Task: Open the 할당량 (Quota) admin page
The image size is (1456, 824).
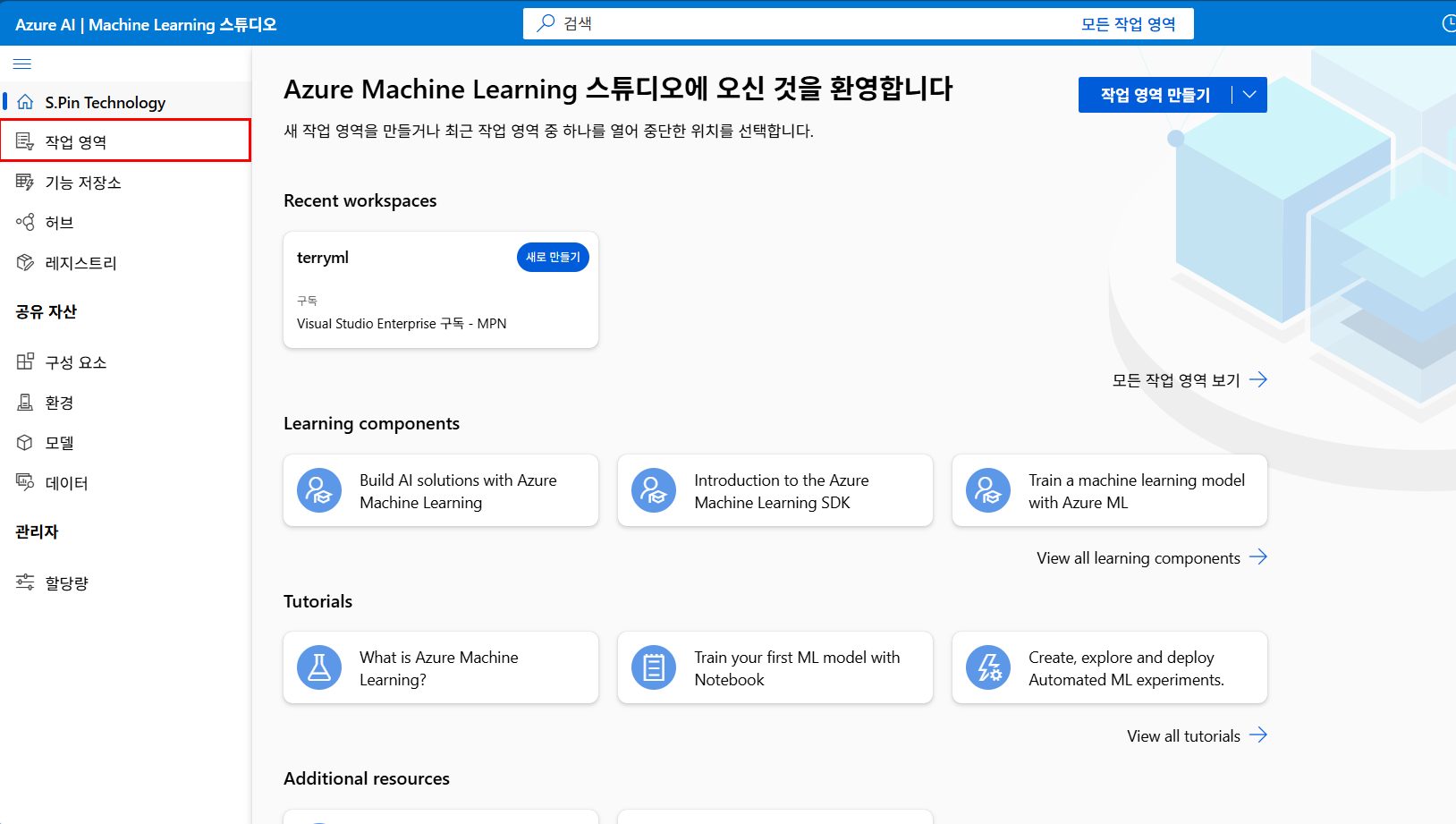Action: 67,582
